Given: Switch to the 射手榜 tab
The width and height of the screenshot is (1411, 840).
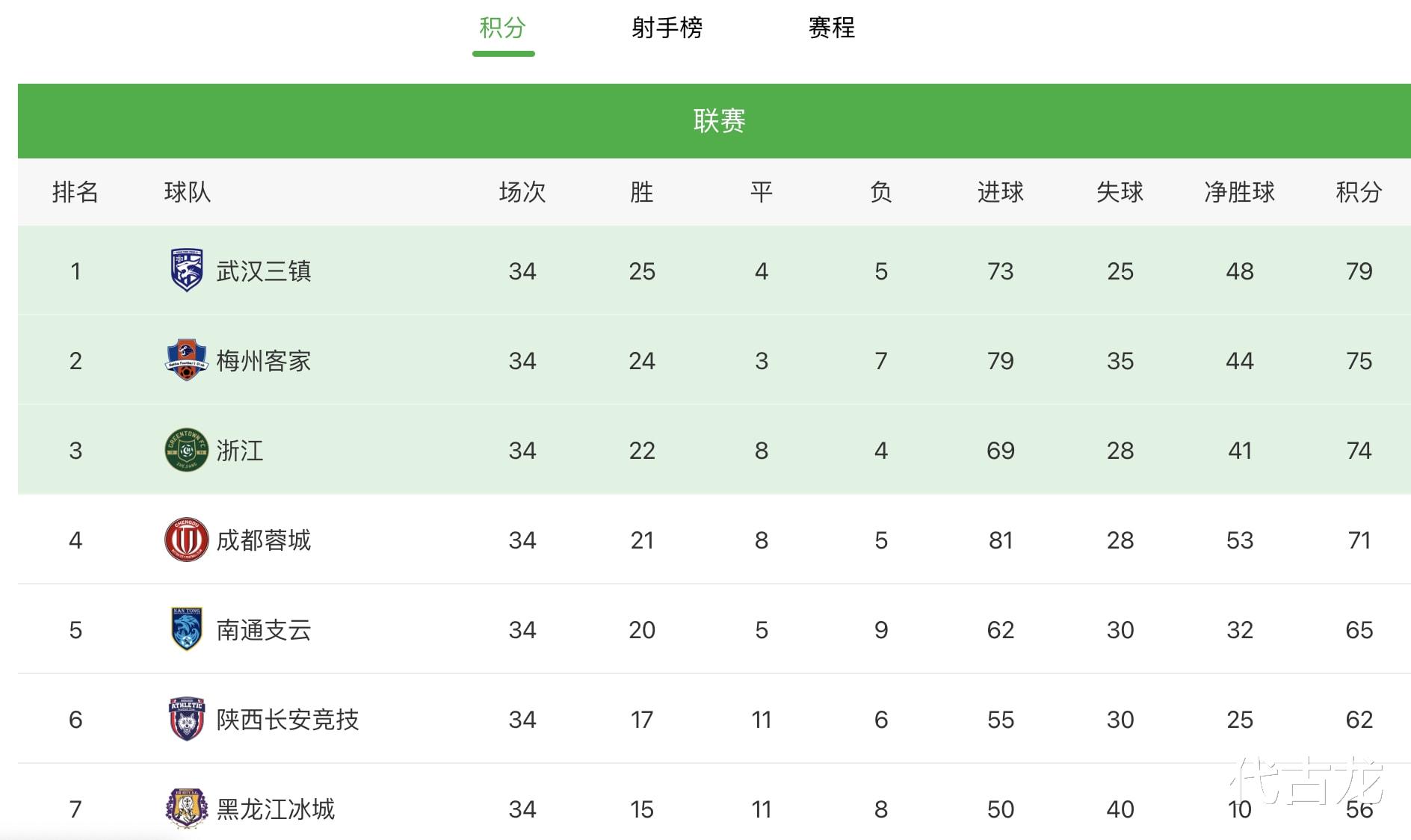Looking at the screenshot, I should (667, 28).
